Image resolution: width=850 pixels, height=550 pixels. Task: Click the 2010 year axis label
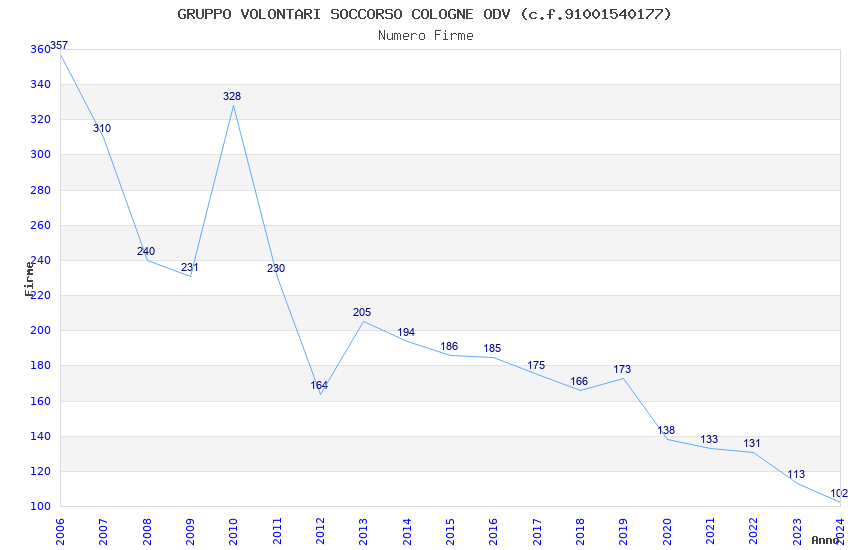(x=233, y=532)
